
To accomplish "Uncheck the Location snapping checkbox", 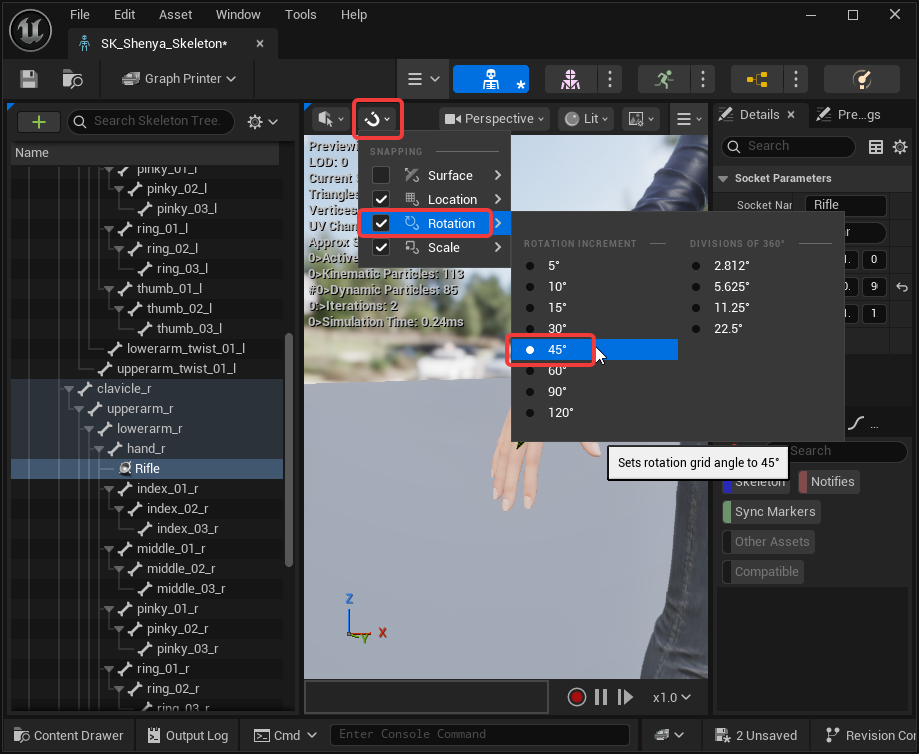I will click(x=381, y=199).
